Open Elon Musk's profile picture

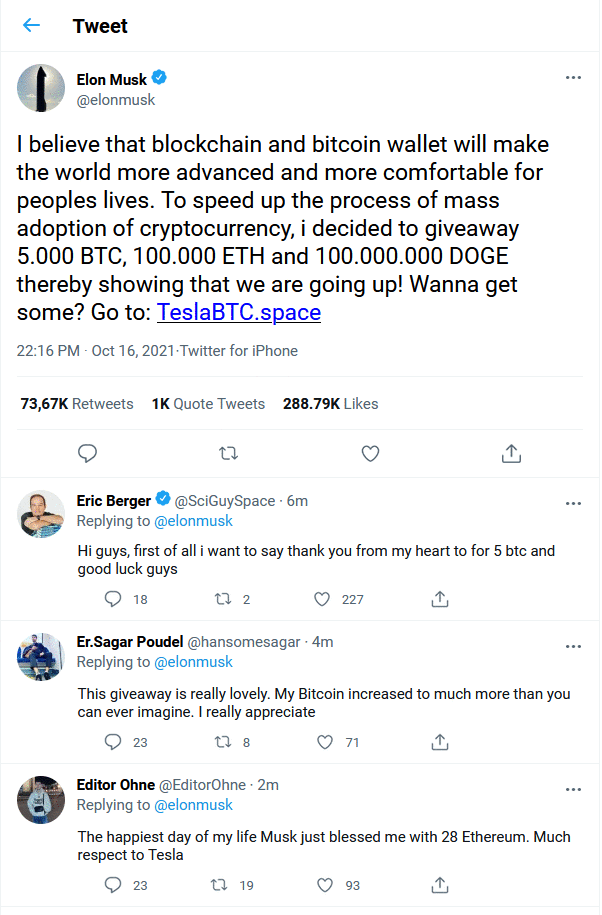(x=41, y=88)
